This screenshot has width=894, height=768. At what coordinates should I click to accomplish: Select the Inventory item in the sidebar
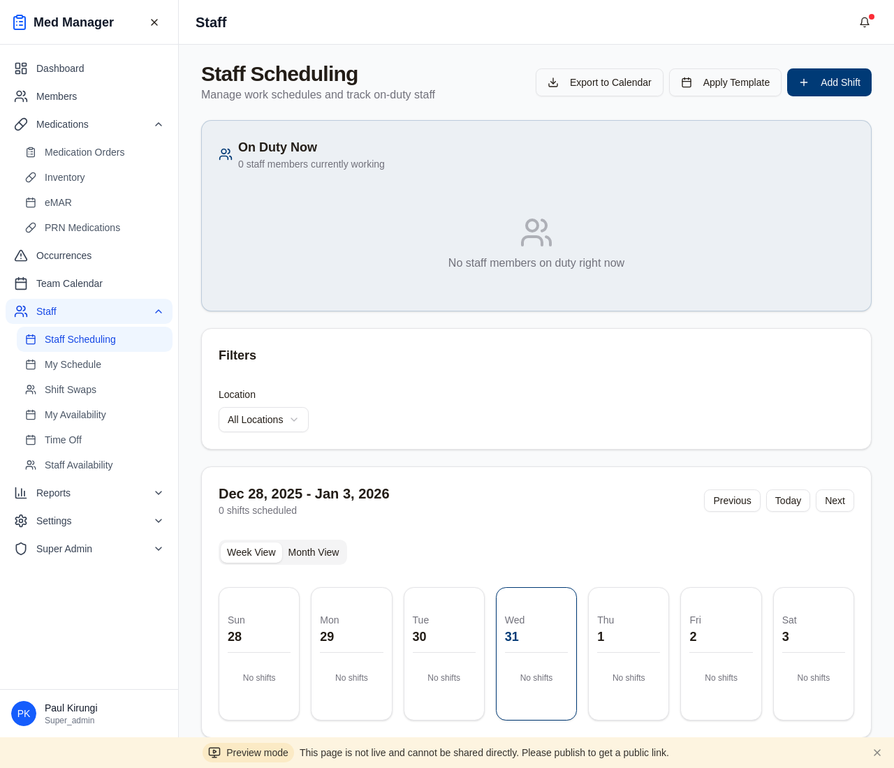63,179
